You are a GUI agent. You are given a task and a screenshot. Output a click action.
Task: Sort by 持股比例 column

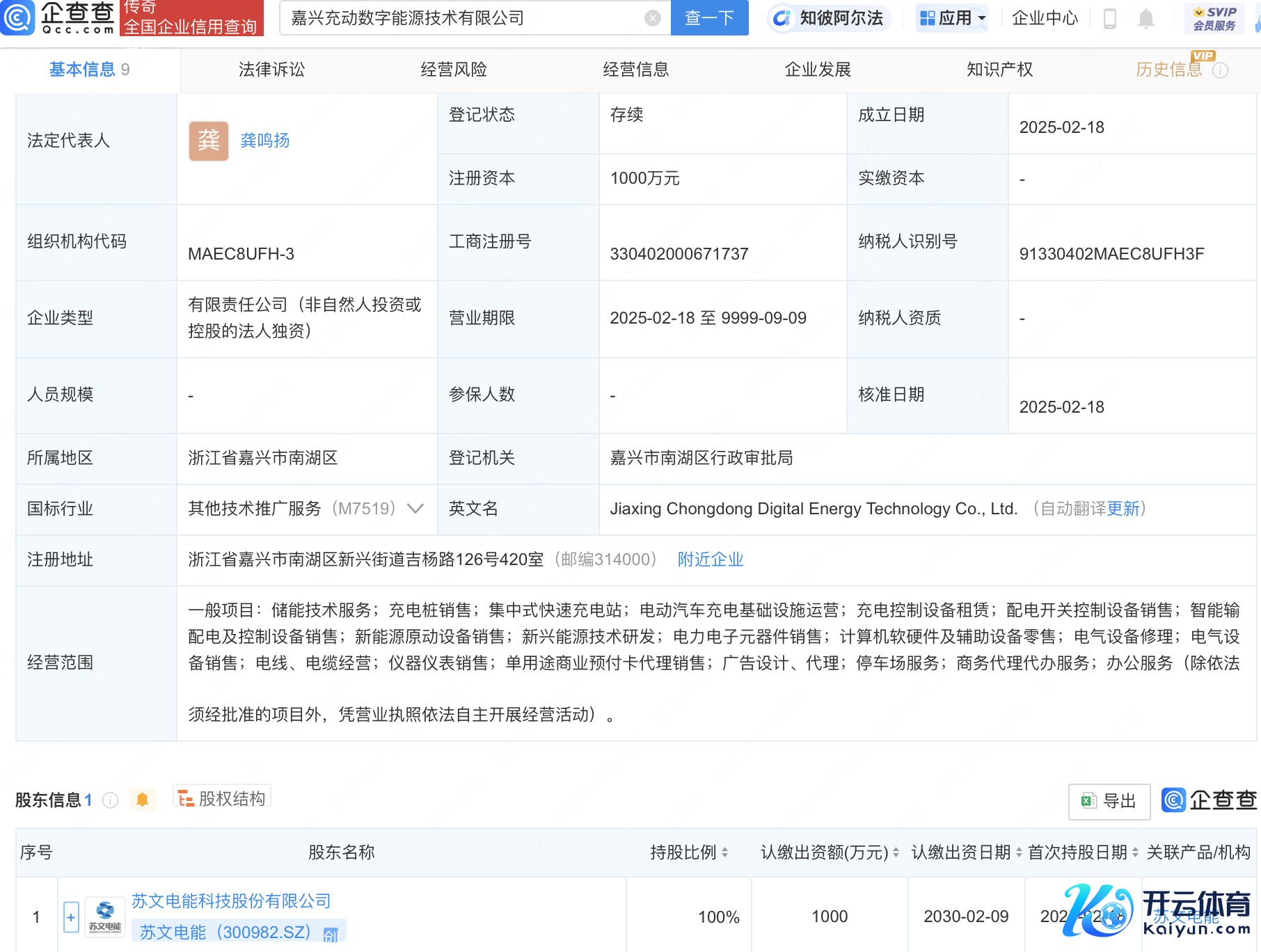724,852
